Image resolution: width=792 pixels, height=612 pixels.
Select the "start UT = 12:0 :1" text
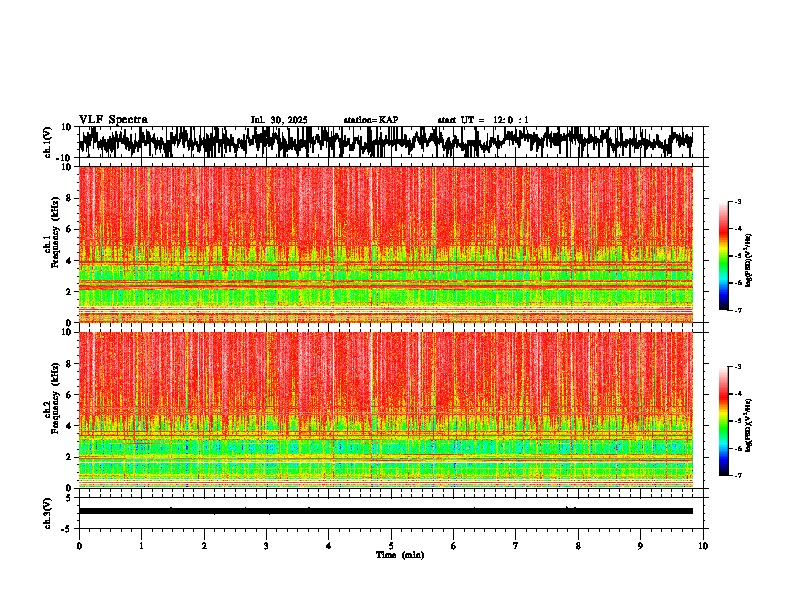[x=483, y=120]
